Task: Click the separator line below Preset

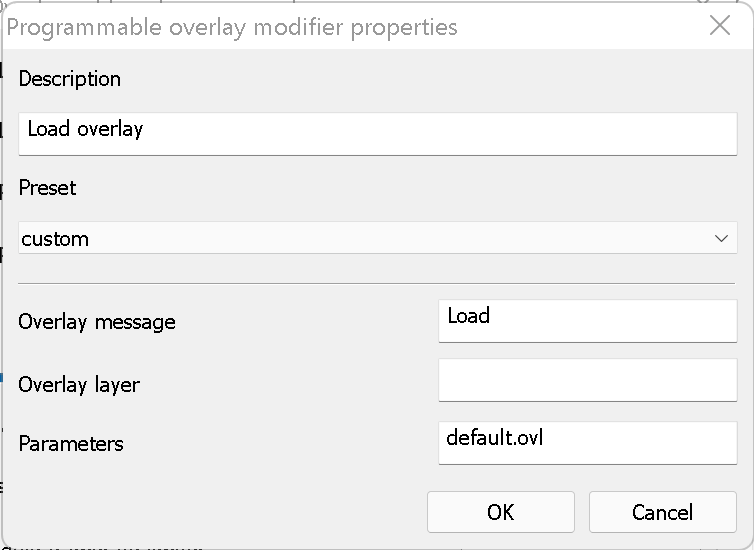Action: click(377, 284)
